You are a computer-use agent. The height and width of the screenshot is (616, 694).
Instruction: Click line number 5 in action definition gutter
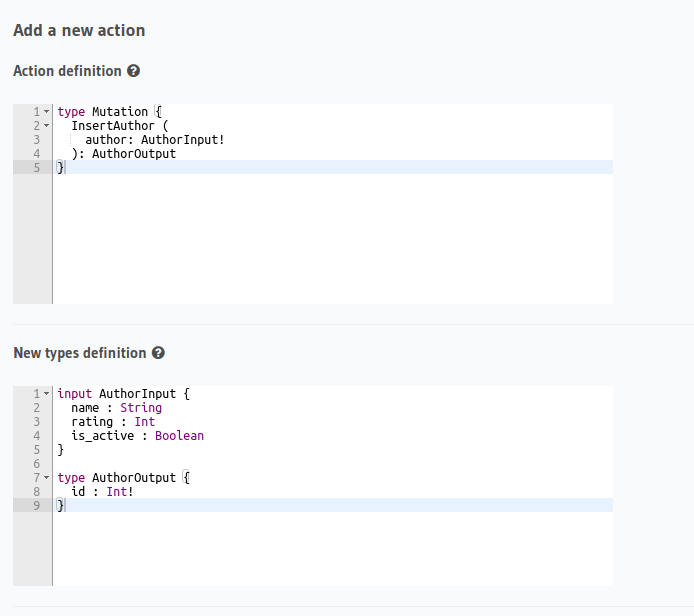(x=36, y=168)
